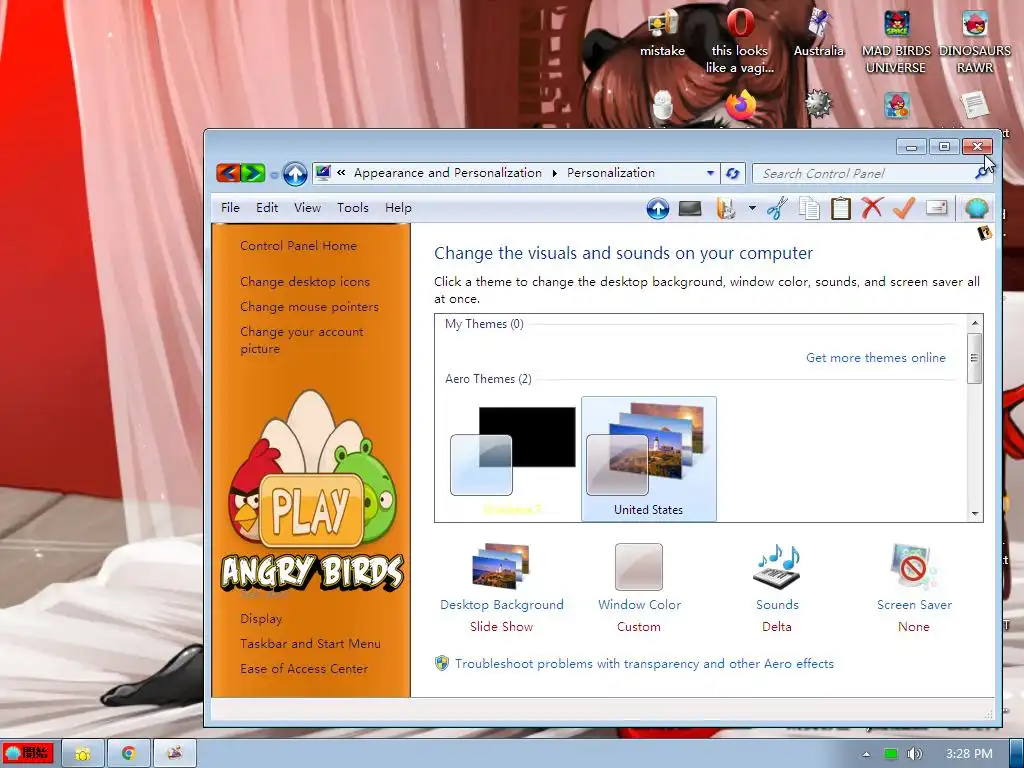Click the green network tray icon
The height and width of the screenshot is (768, 1024).
[891, 754]
